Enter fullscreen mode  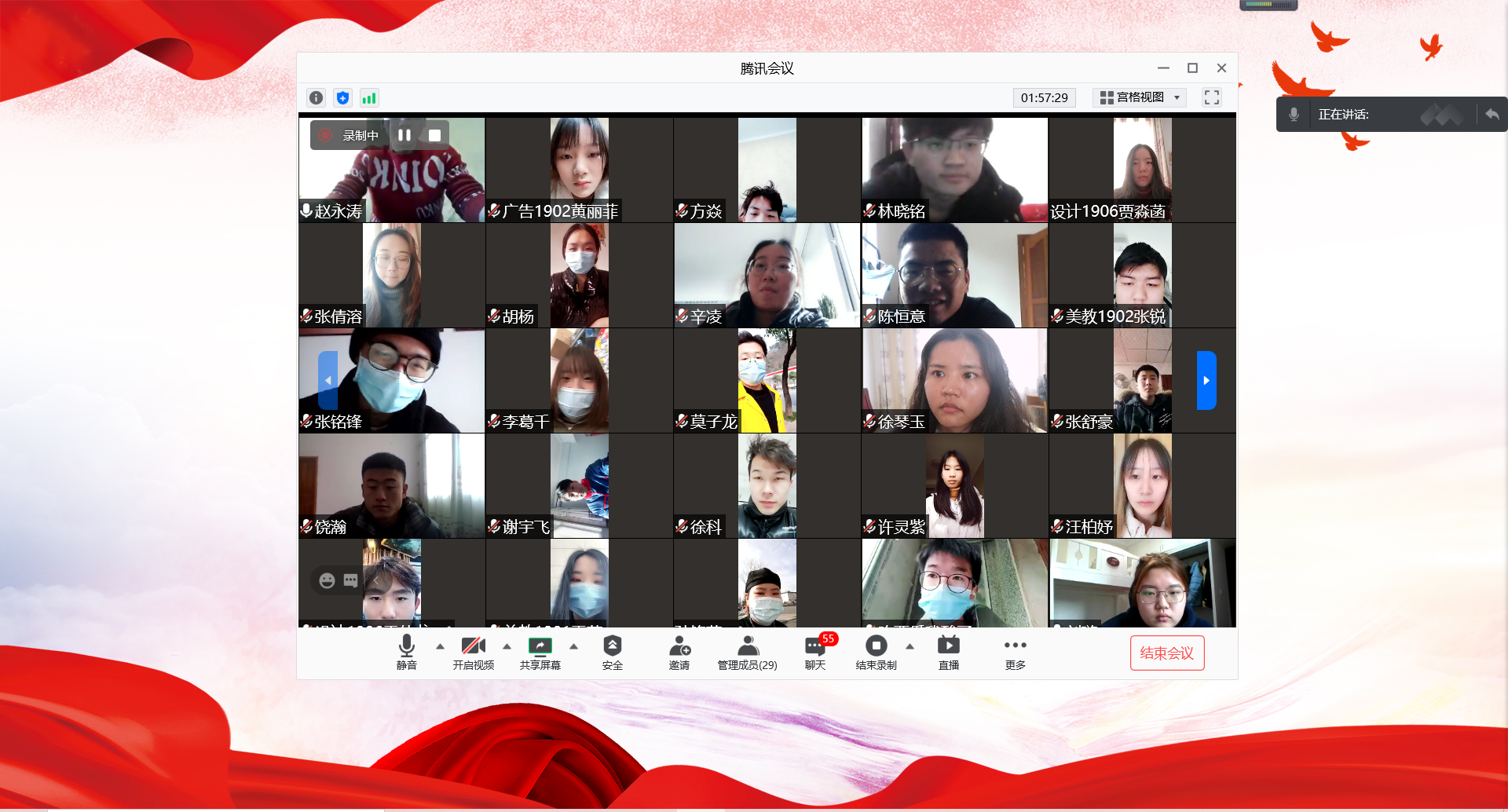point(1211,97)
